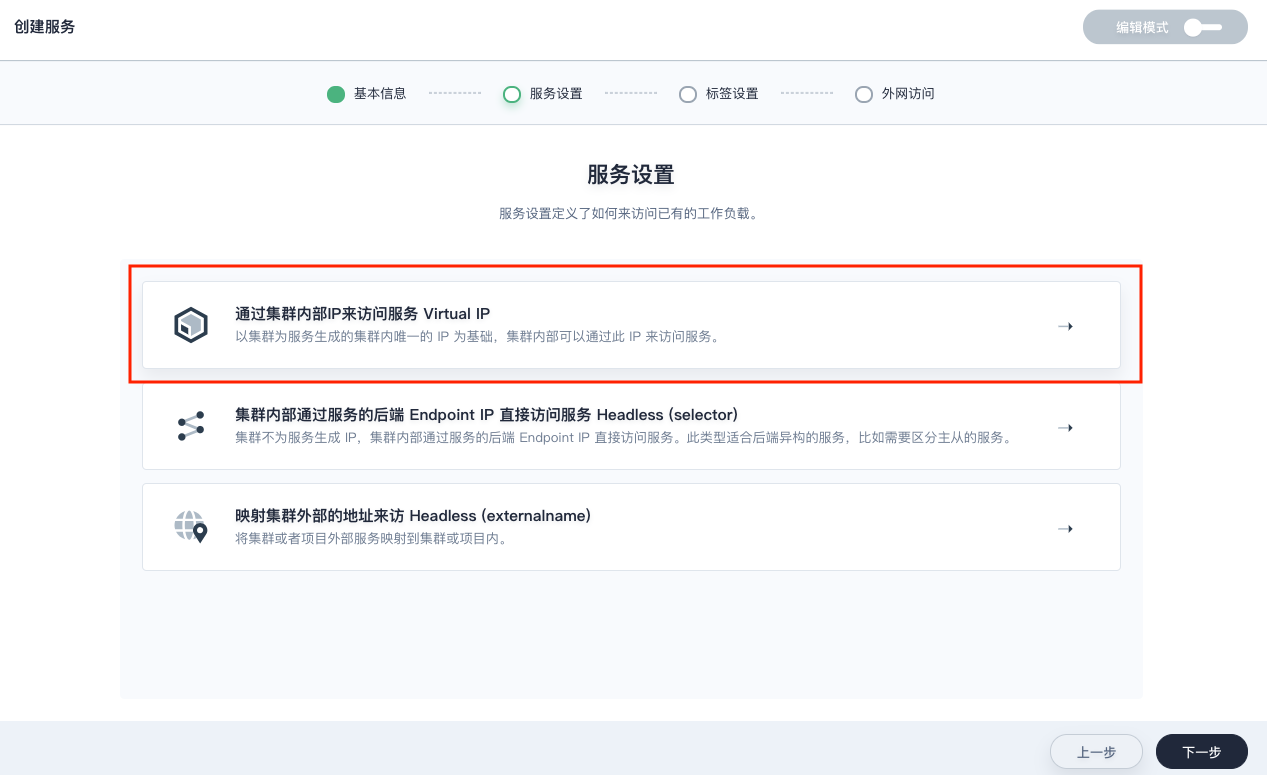Open the 映射集群外部的地址 Headless (externalname) card
The width and height of the screenshot is (1267, 775).
(x=630, y=527)
